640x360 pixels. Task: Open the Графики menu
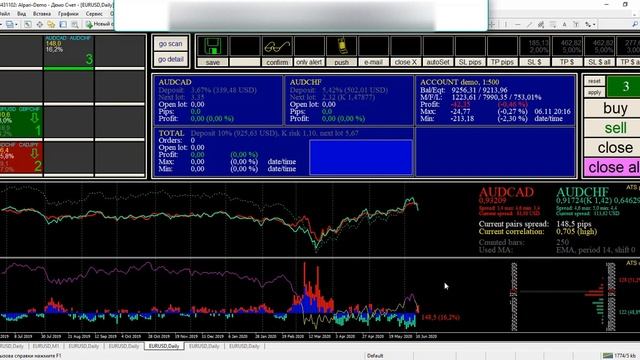point(68,14)
